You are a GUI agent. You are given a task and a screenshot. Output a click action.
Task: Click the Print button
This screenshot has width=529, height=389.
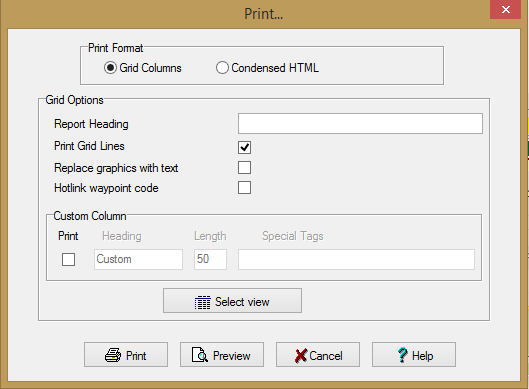pos(126,355)
